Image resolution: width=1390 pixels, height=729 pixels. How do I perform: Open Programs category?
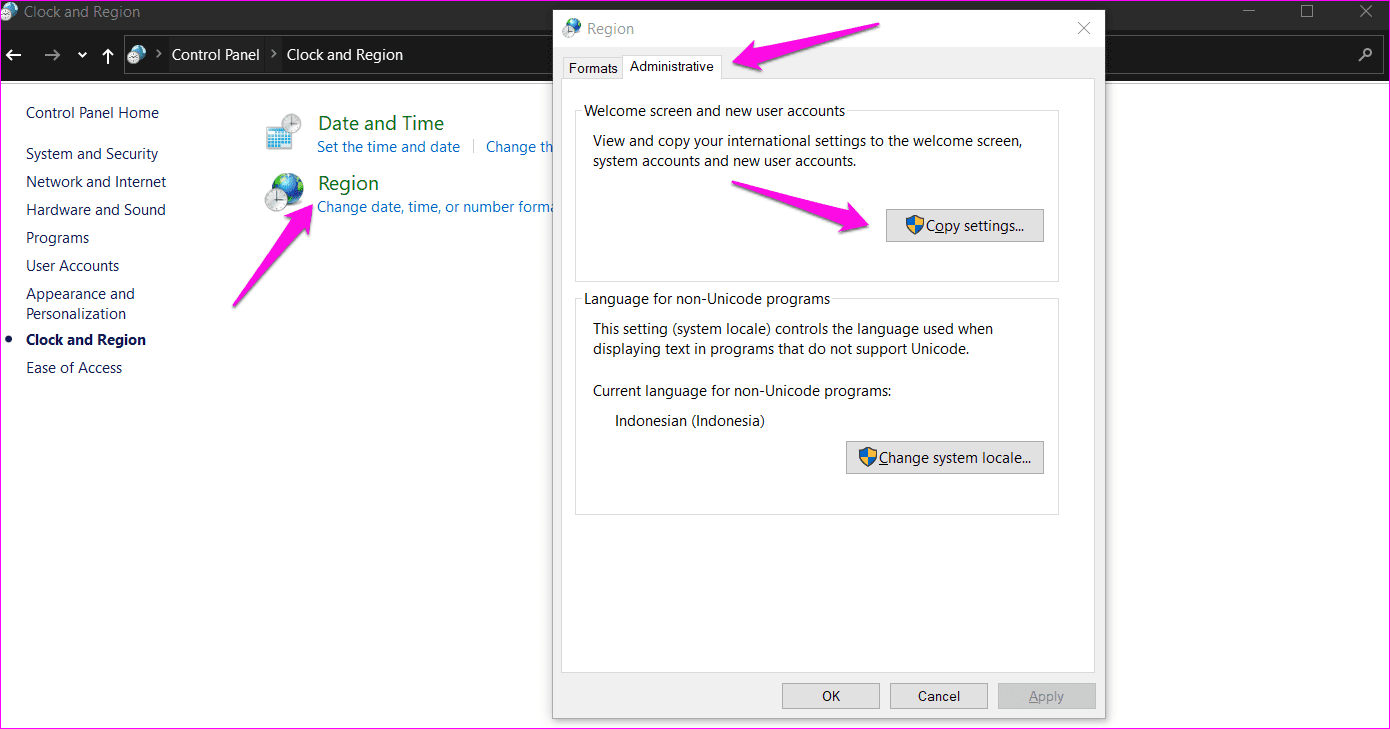coord(58,238)
